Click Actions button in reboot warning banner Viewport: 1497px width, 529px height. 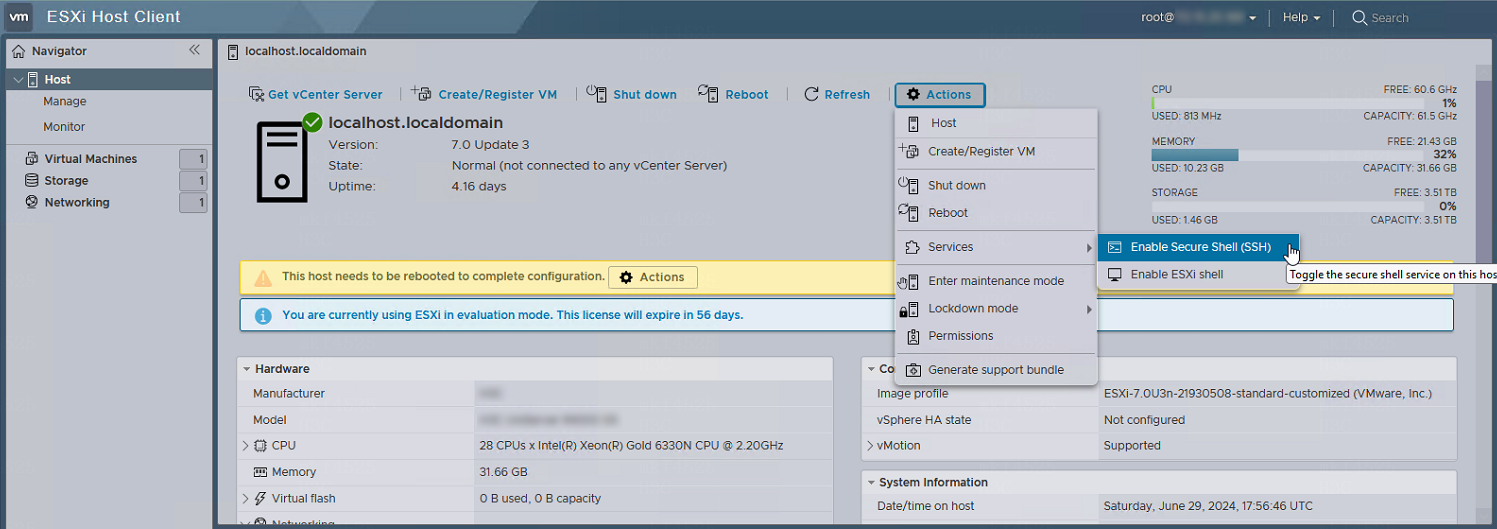(652, 277)
